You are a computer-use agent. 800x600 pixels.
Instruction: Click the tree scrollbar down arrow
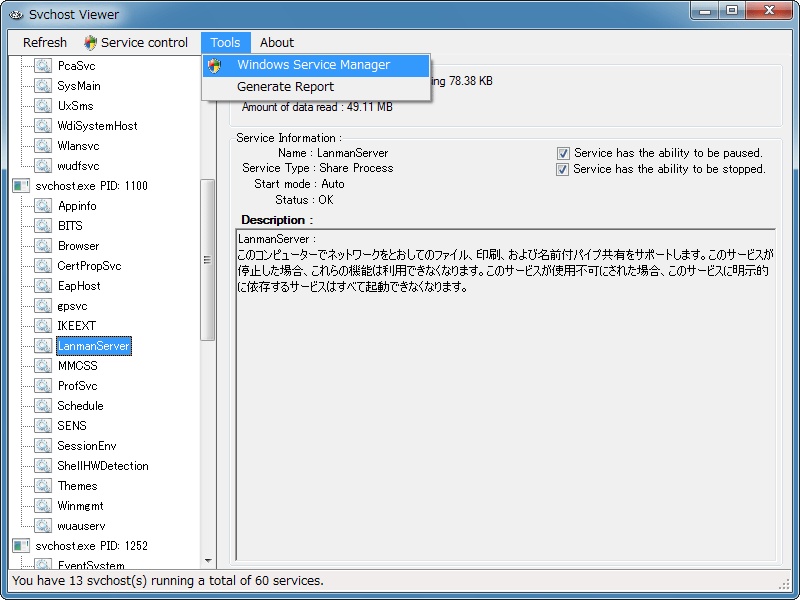tap(208, 561)
